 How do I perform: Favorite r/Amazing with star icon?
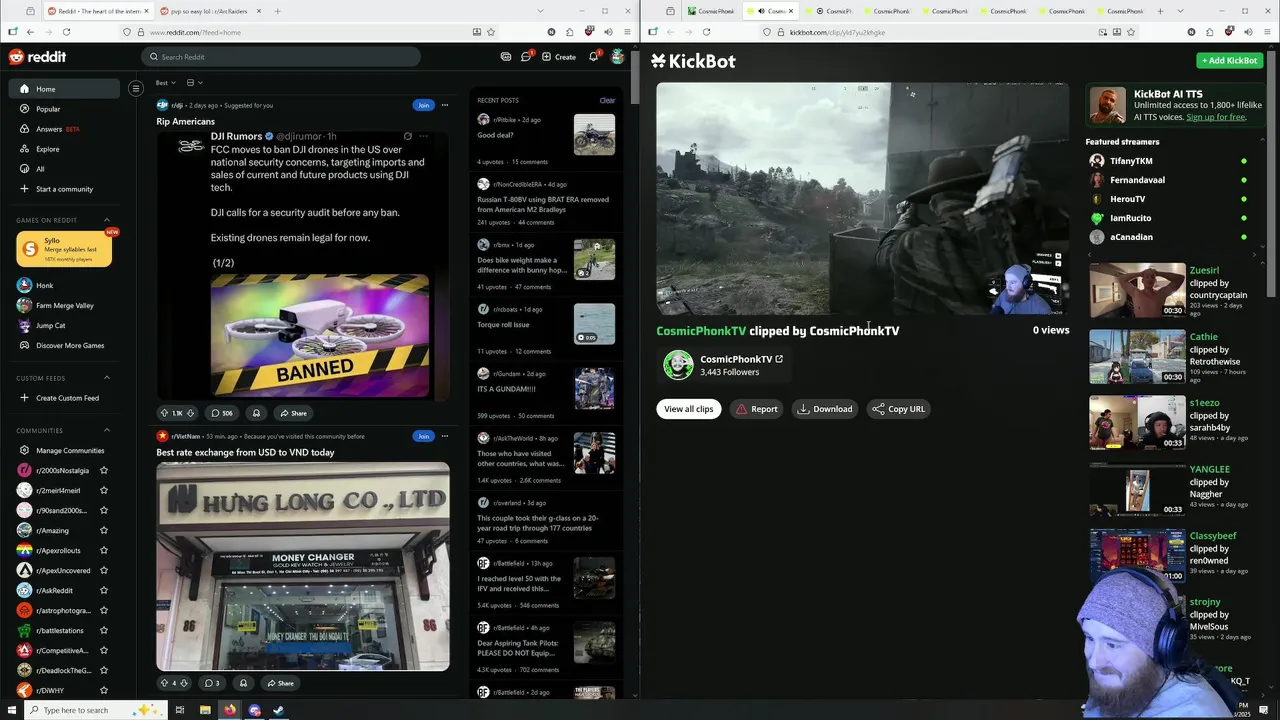(104, 530)
